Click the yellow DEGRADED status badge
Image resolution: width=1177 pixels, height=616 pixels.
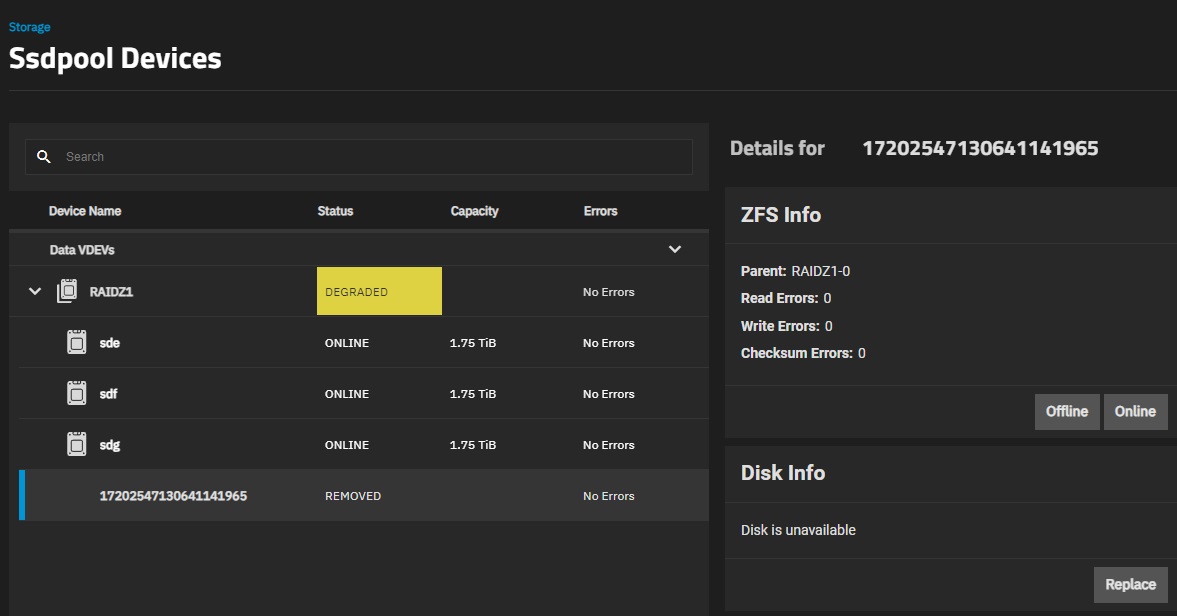(379, 292)
